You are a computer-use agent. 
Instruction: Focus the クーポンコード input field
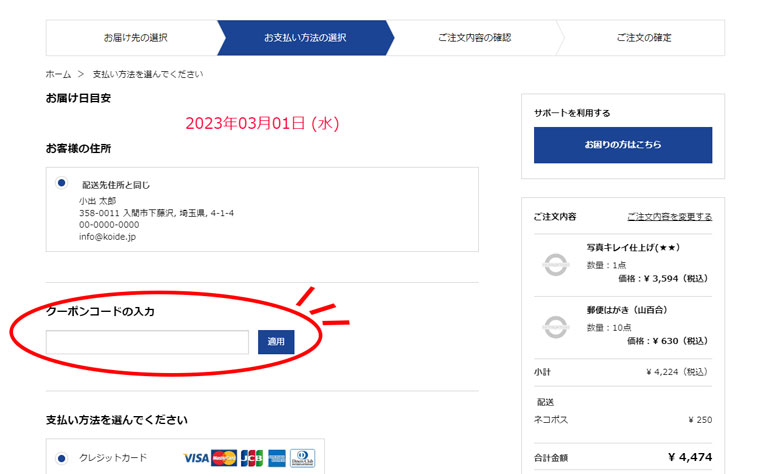tap(147, 342)
